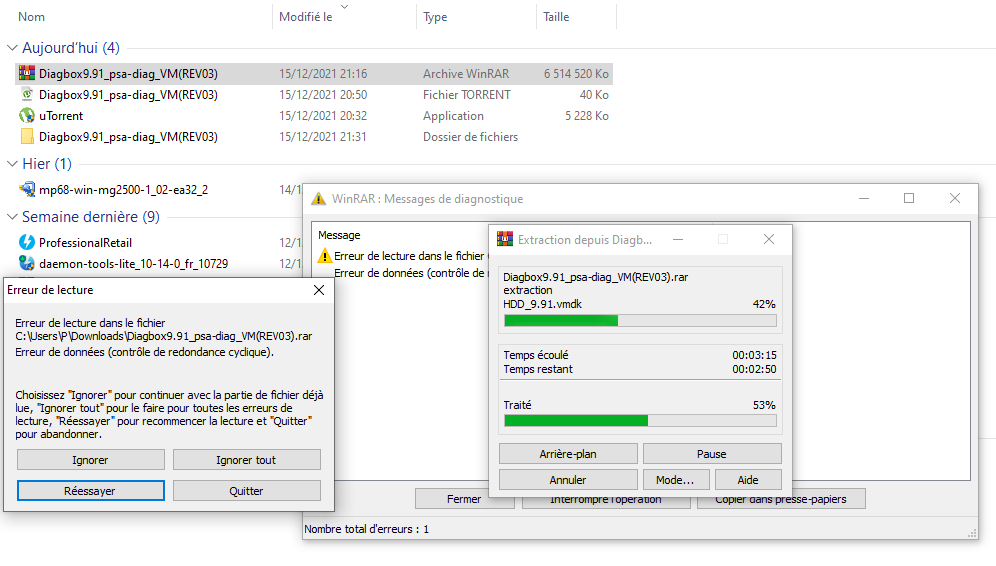Click the warning icon next to the read-error message
This screenshot has width=996, height=566.
coord(325,256)
